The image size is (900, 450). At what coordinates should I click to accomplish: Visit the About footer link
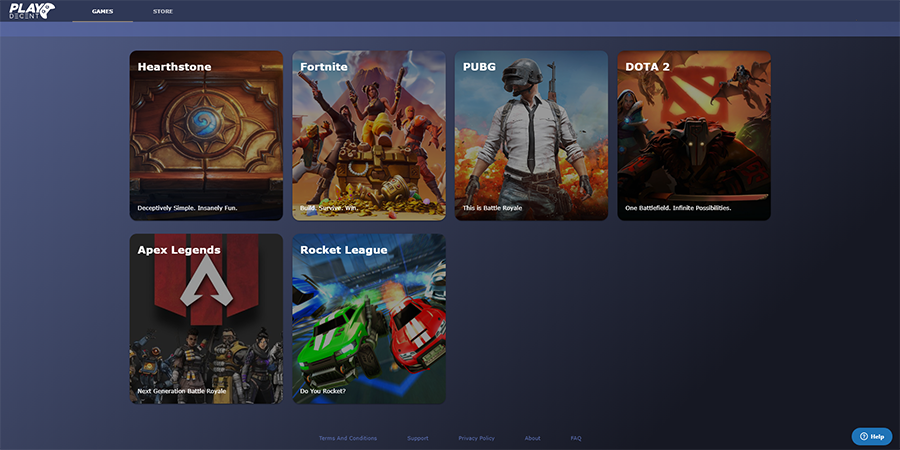click(533, 438)
